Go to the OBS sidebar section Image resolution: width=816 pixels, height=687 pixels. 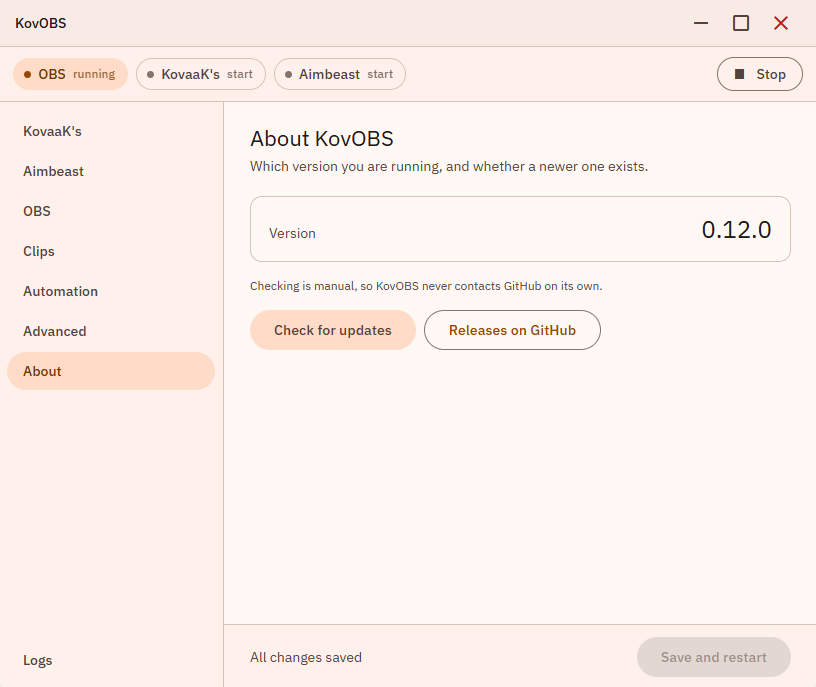click(111, 211)
